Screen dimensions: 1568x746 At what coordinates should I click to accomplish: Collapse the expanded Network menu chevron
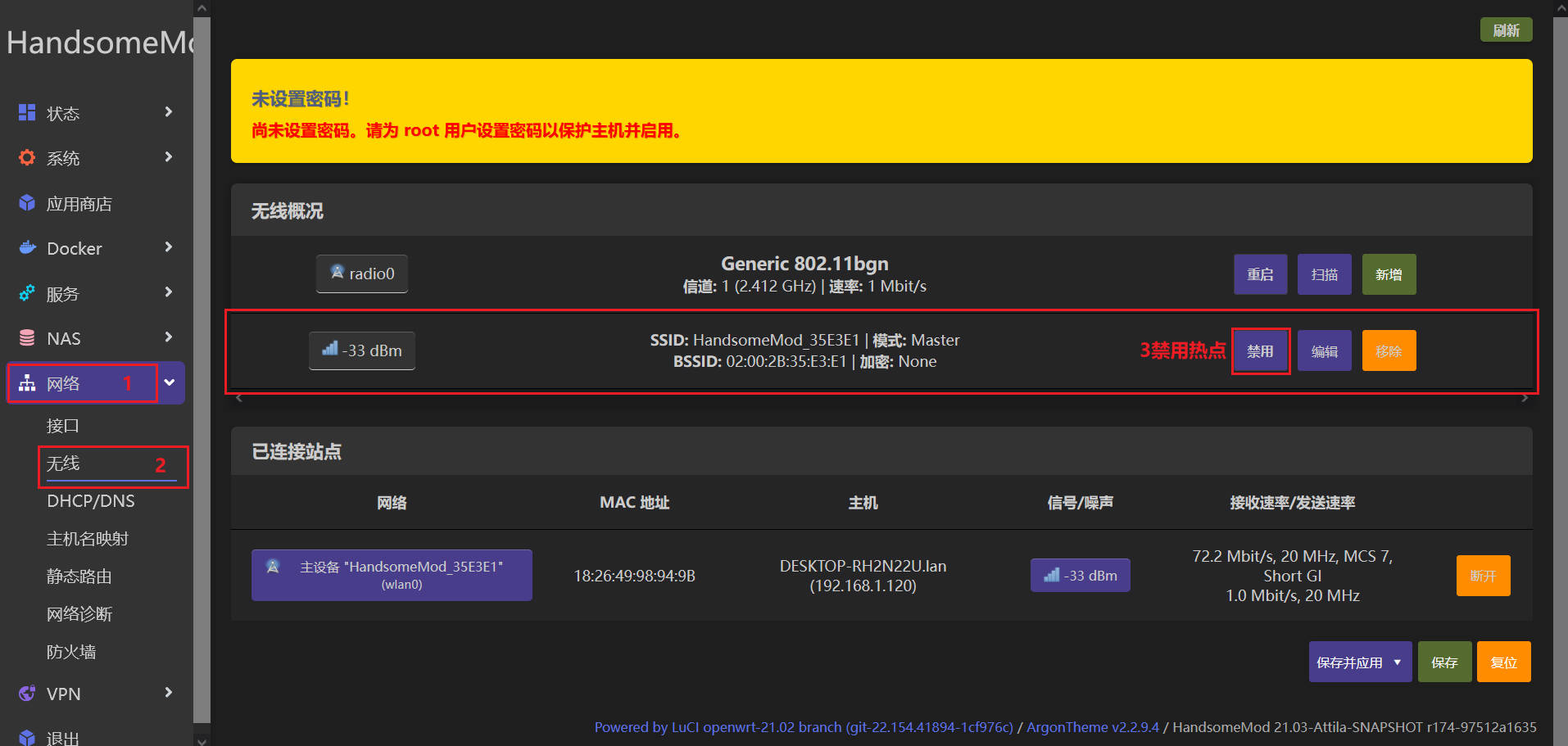(170, 382)
